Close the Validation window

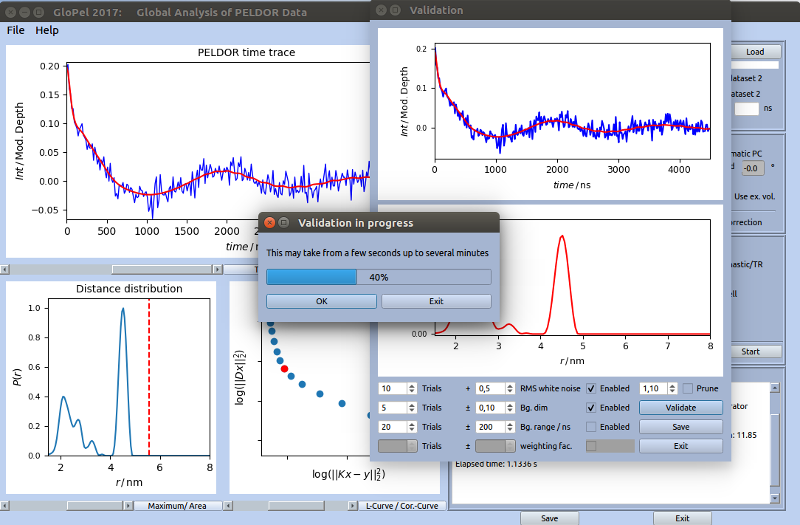point(383,10)
